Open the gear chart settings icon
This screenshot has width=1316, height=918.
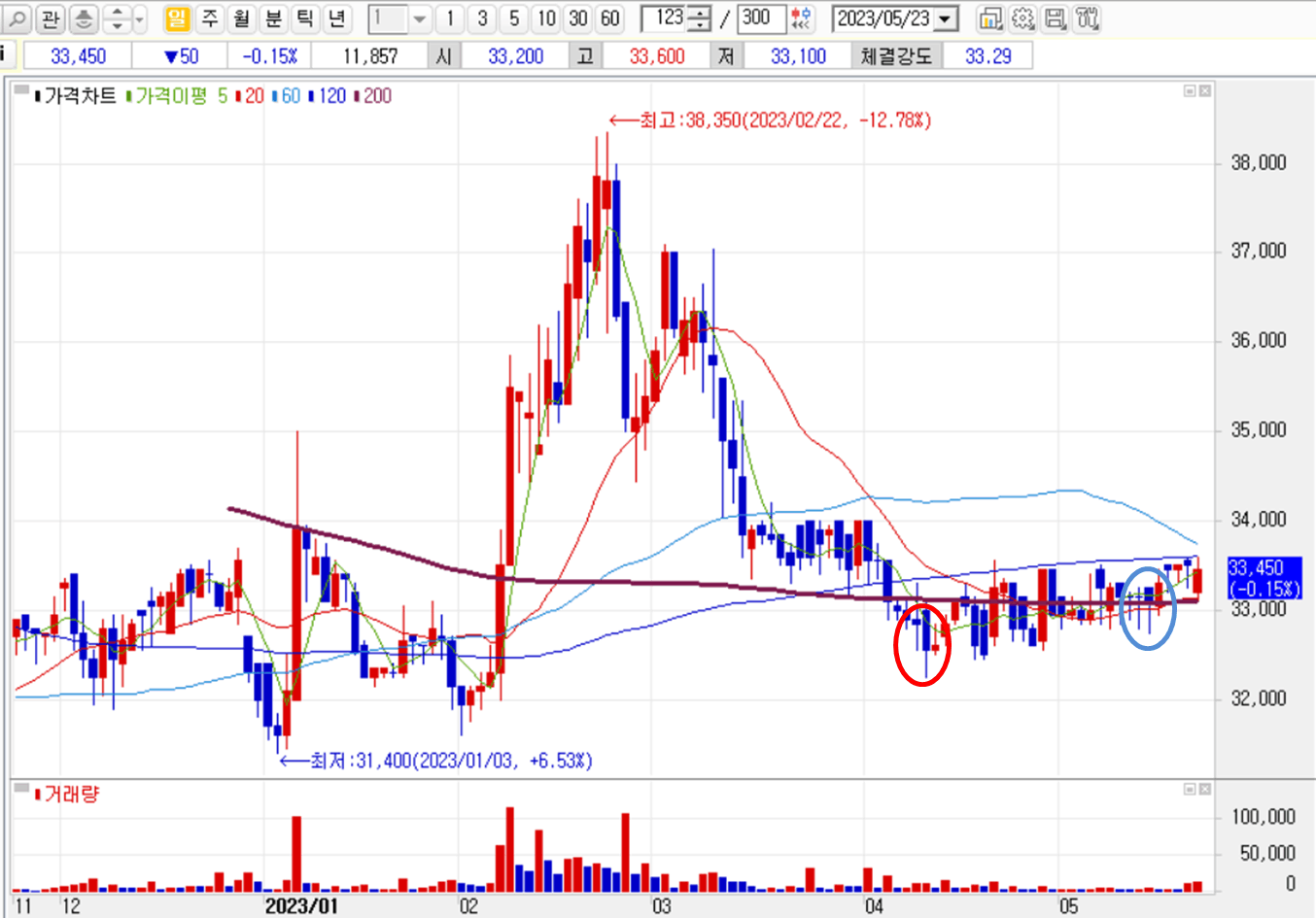tap(1022, 18)
